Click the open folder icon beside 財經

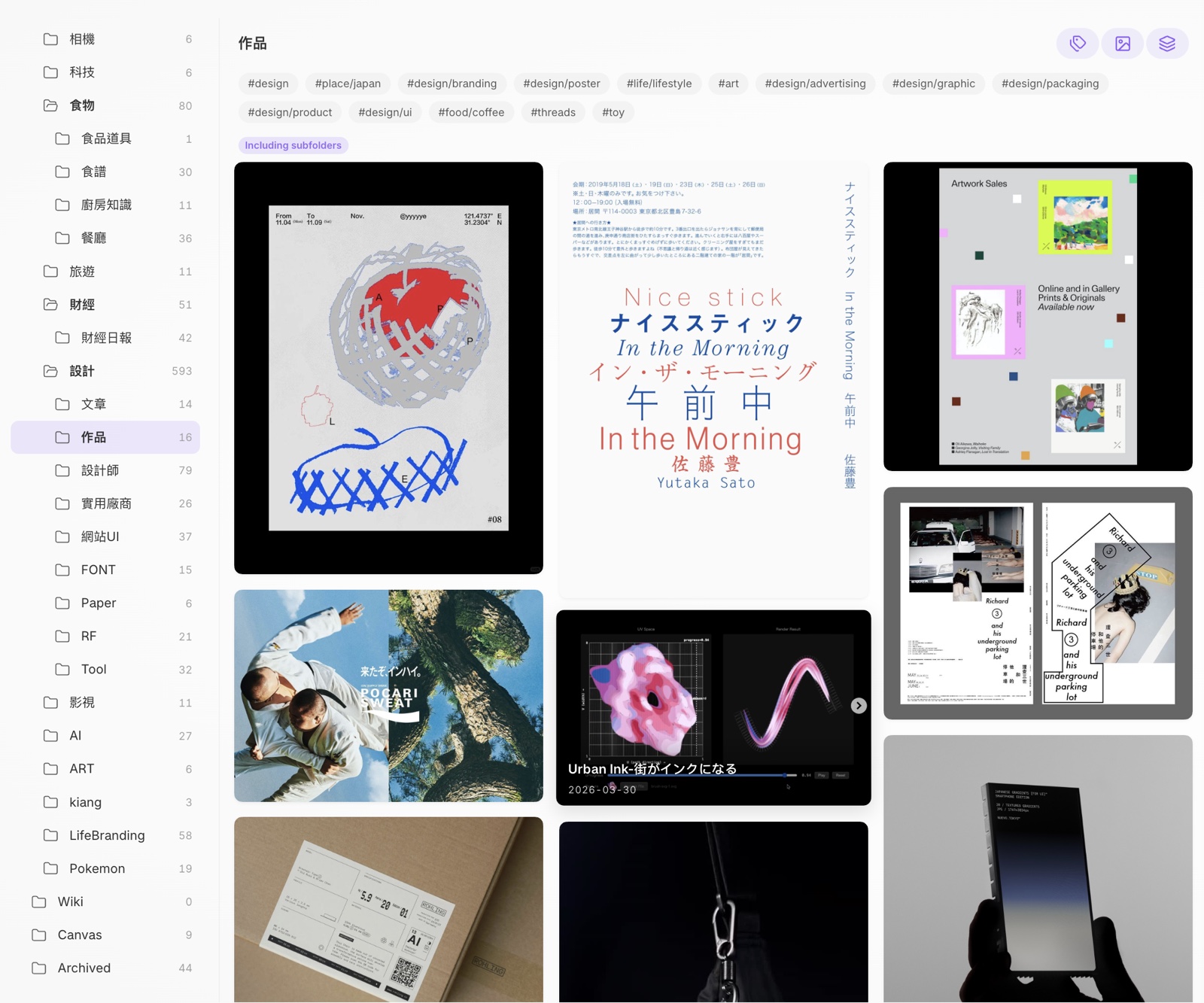pyautogui.click(x=50, y=305)
